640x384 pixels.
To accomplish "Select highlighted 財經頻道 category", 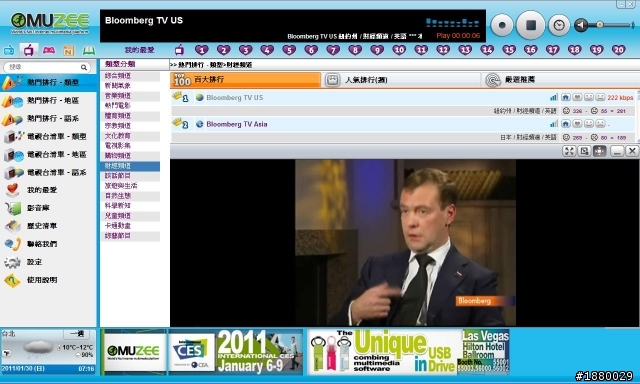I will point(130,166).
